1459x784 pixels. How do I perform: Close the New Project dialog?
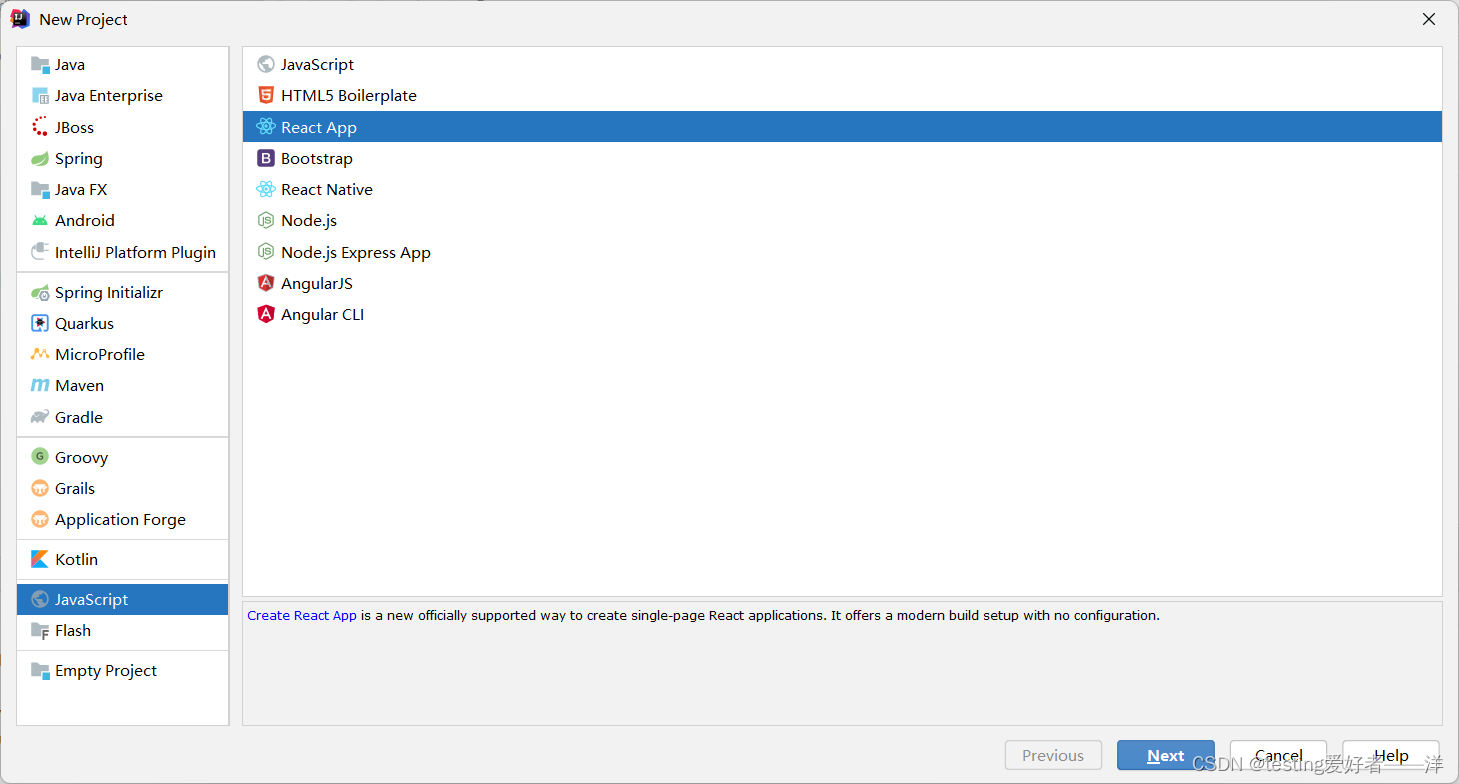1429,19
